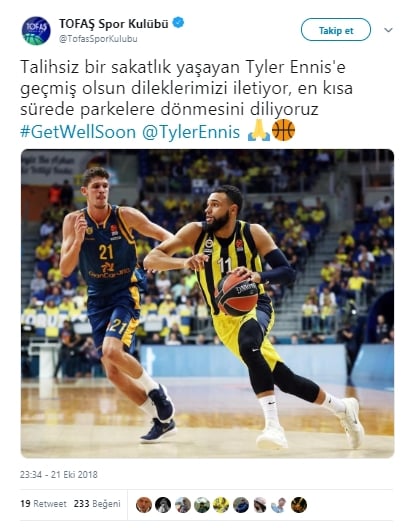The height and width of the screenshot is (528, 414).
Task: Click the TOFAŞ Spor Kulübü profile avatar
Action: point(36,30)
